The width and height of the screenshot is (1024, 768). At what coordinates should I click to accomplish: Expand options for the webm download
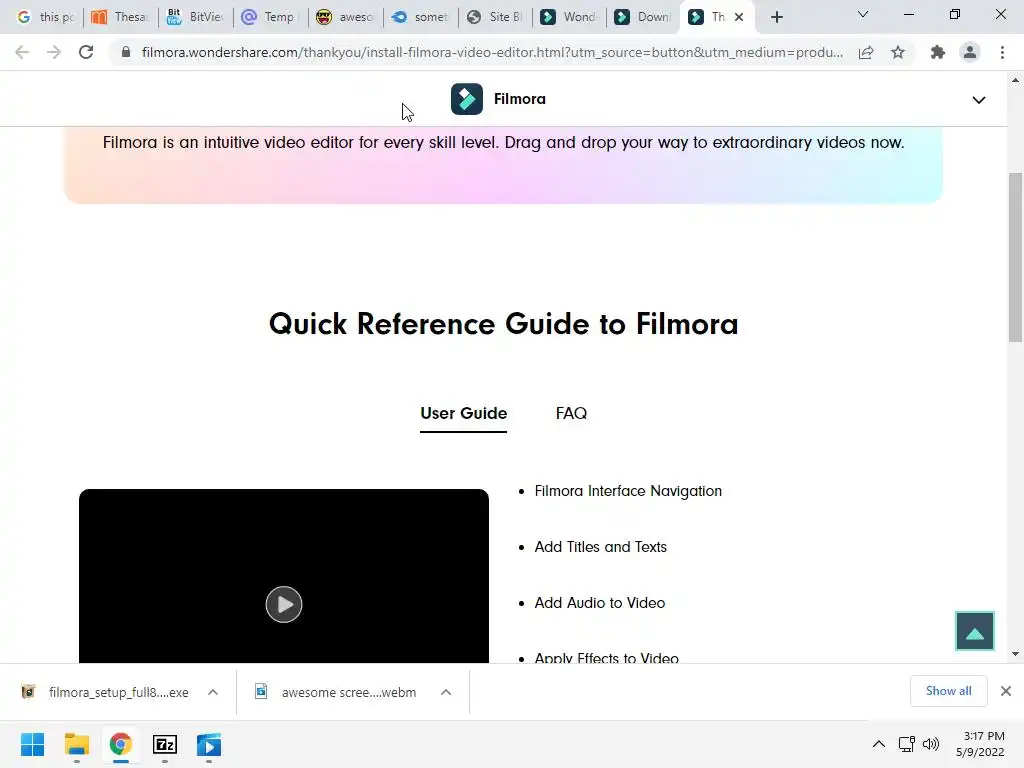pos(446,692)
